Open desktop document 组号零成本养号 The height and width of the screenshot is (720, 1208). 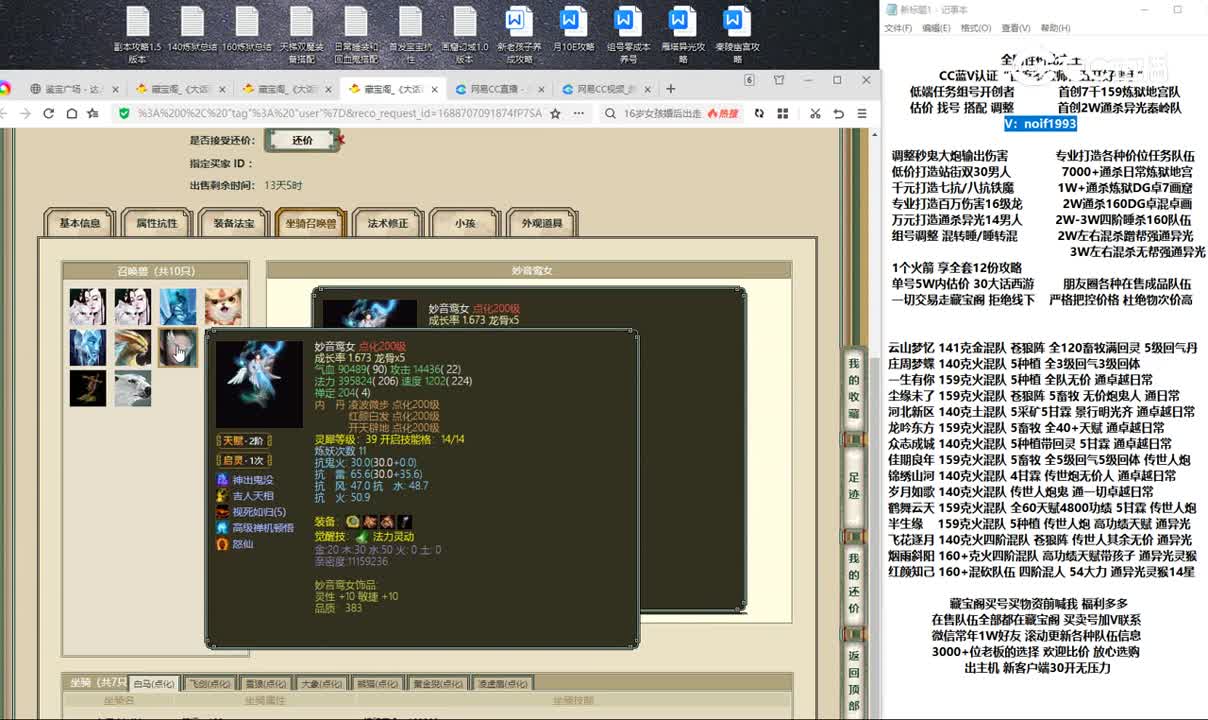pyautogui.click(x=628, y=35)
